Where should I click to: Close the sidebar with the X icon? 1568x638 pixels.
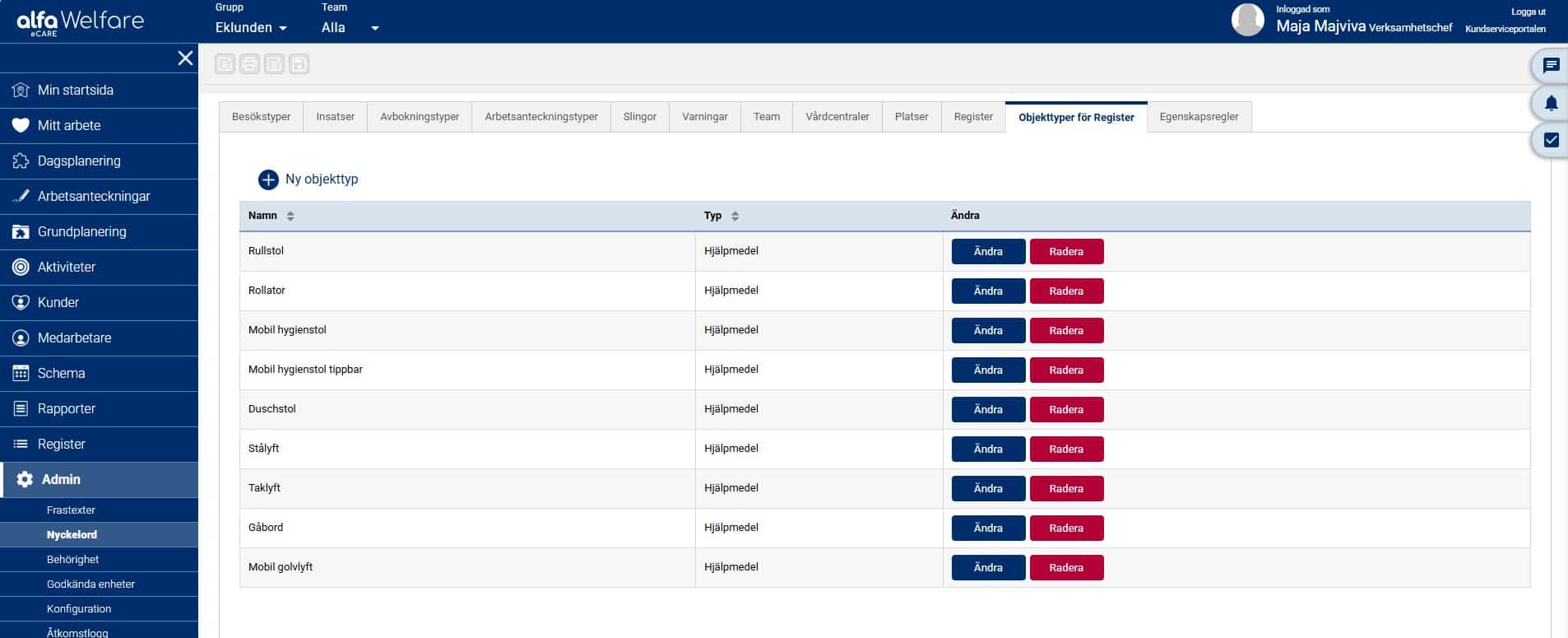coord(185,58)
